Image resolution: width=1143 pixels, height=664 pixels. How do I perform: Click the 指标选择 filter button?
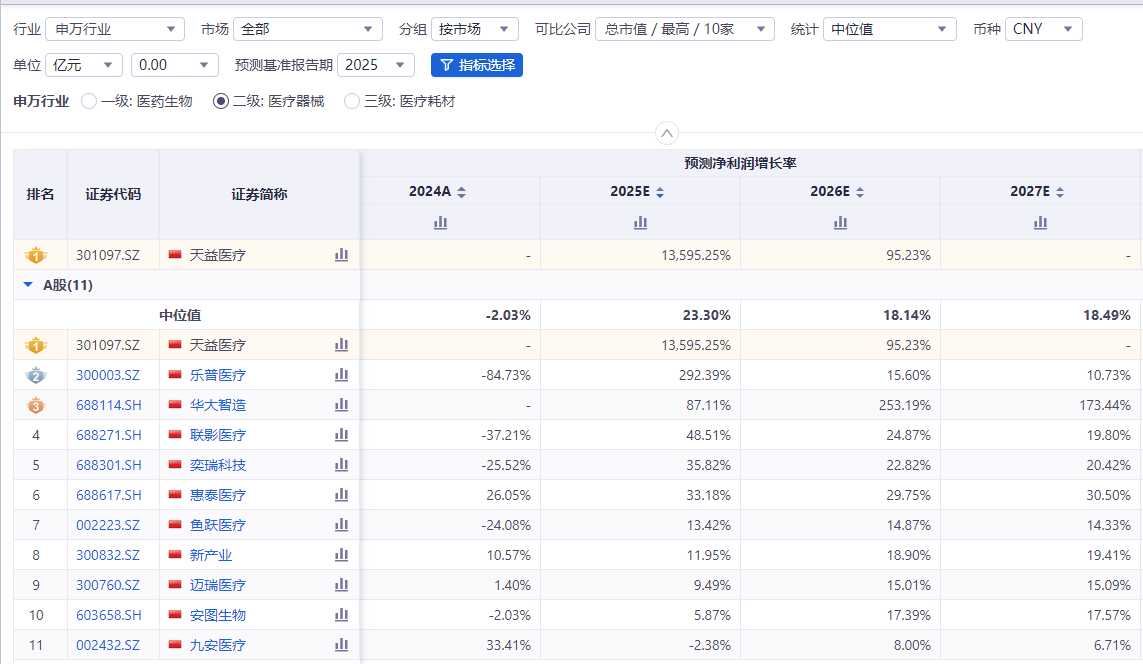tap(477, 65)
